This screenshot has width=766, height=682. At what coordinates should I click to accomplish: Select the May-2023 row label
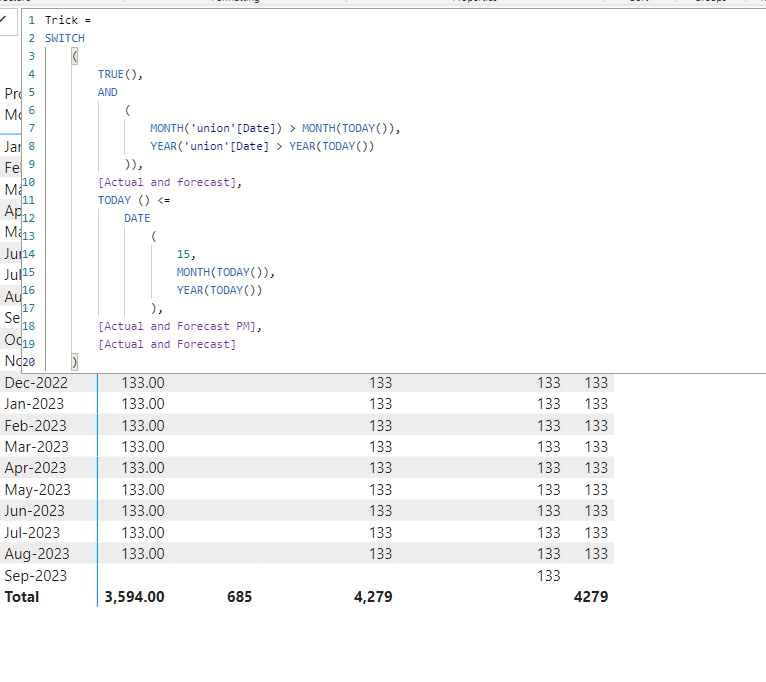click(38, 490)
